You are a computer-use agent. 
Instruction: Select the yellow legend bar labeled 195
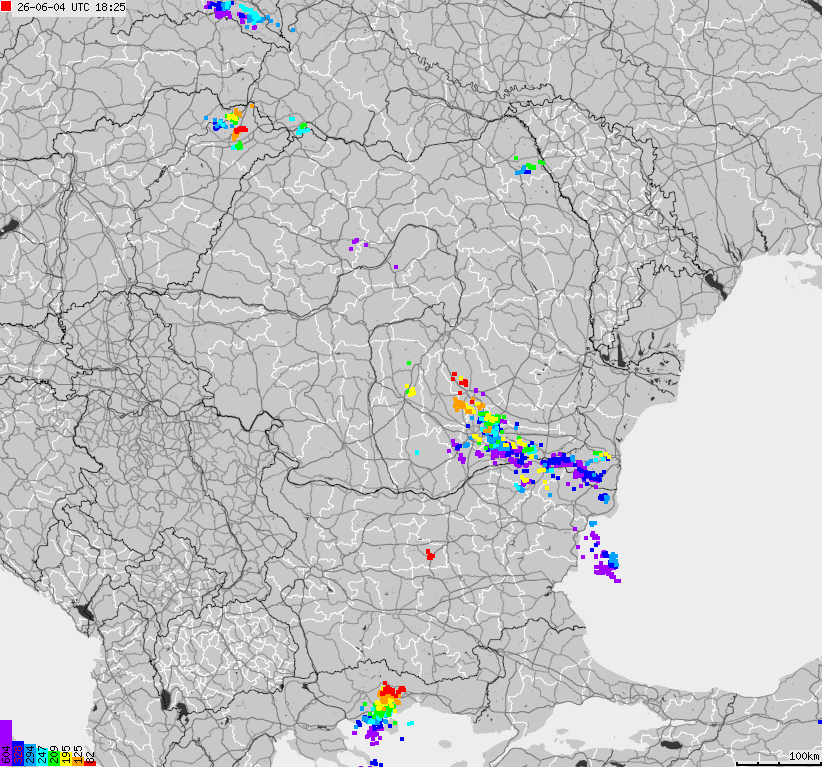click(x=66, y=759)
